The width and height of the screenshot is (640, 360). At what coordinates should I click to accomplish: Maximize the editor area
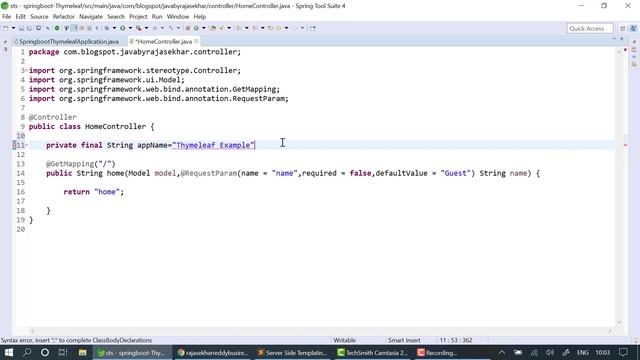coord(622,39)
